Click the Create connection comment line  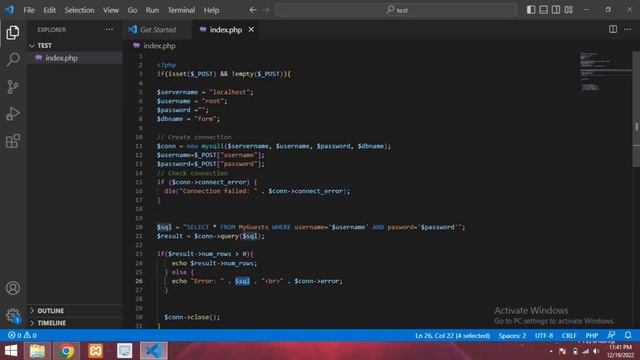tap(194, 137)
